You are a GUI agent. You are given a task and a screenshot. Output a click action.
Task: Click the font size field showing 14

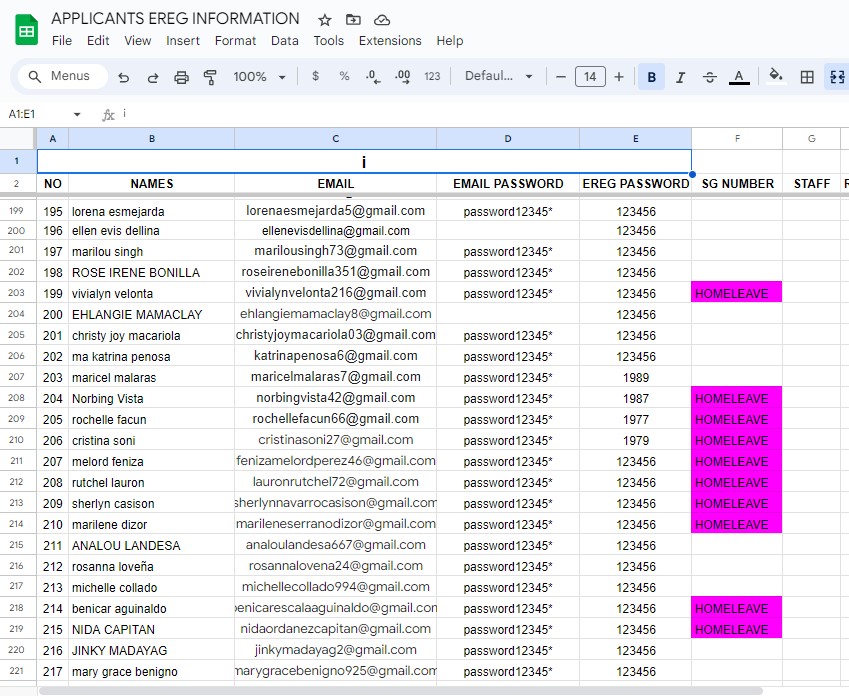point(590,77)
